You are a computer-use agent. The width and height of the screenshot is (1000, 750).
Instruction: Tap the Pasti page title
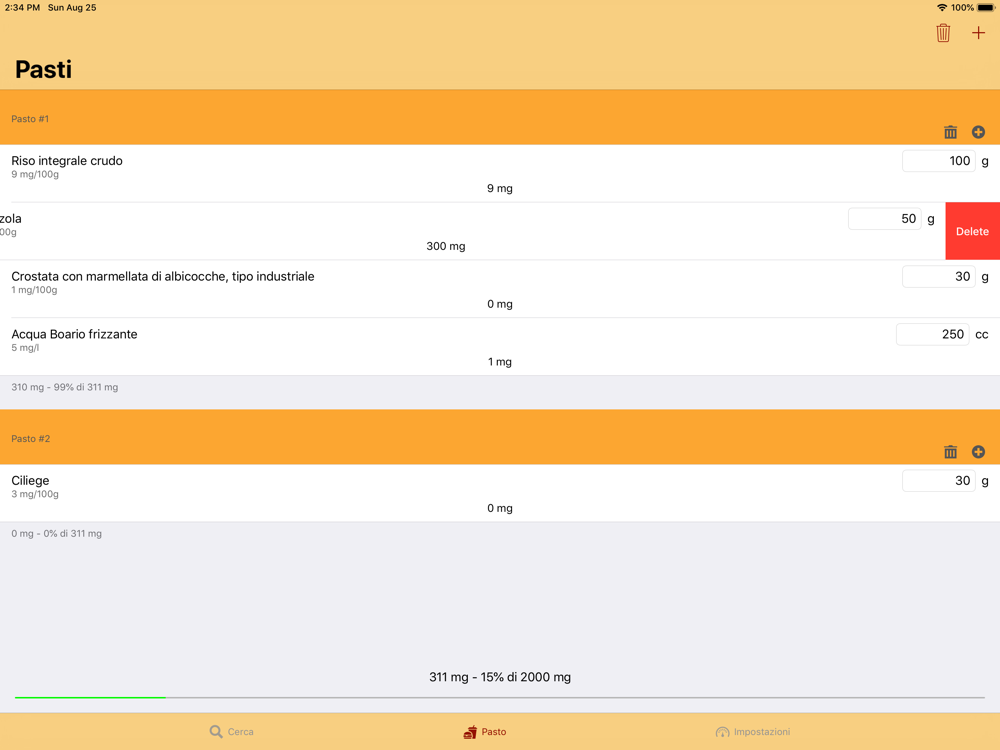(43, 69)
